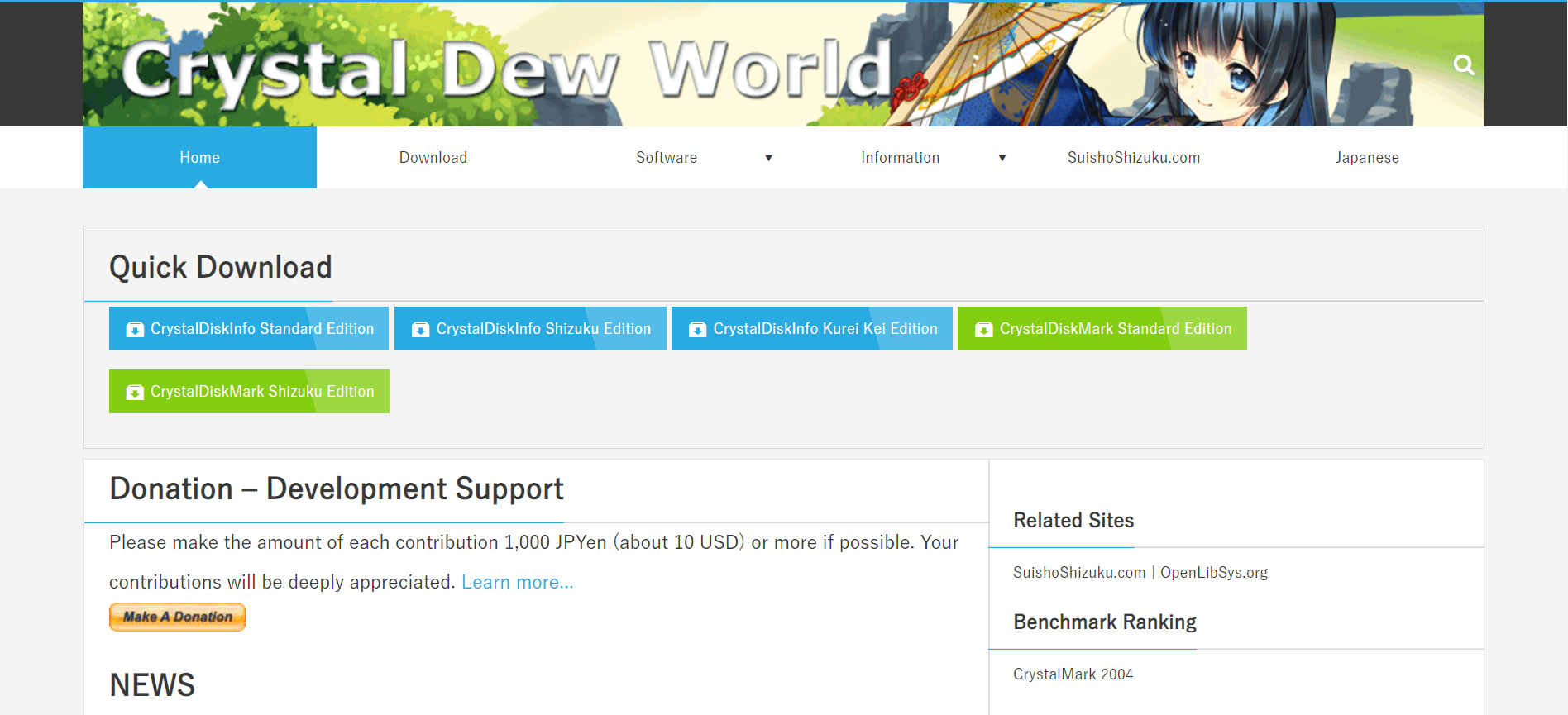Viewport: 1568px width, 715px height.
Task: Expand the Software menu arrow
Action: (768, 158)
